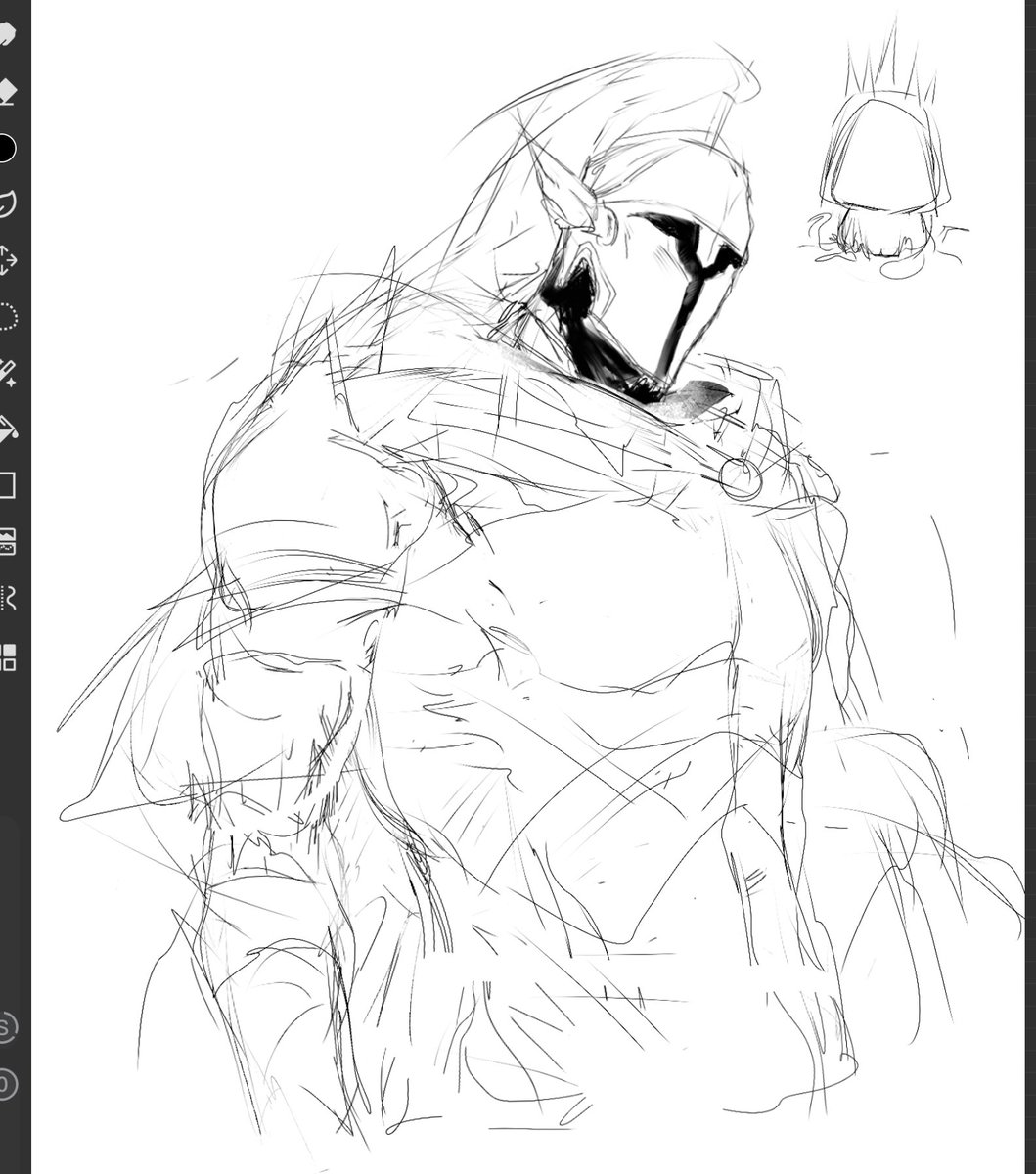This screenshot has width=1036, height=1174.
Task: Select the Move/transform arrows tool
Action: pos(7,261)
